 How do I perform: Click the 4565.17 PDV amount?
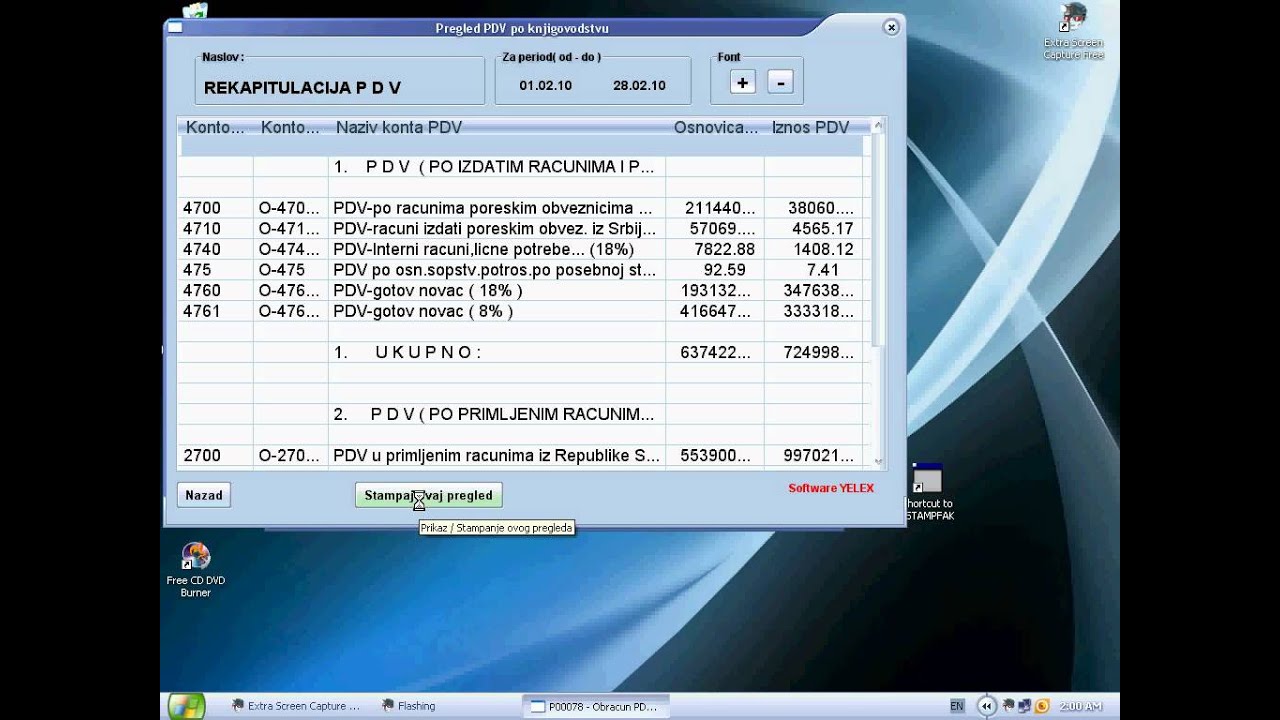click(824, 229)
